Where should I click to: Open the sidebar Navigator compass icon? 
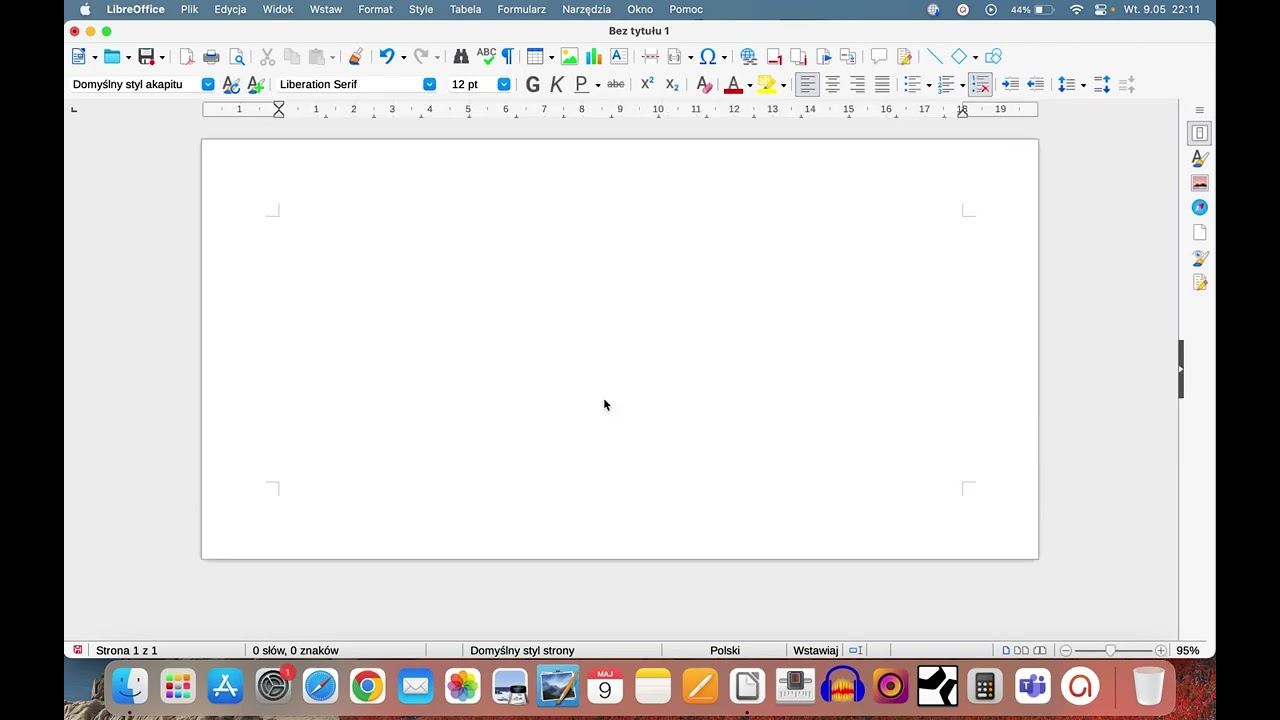click(1199, 208)
